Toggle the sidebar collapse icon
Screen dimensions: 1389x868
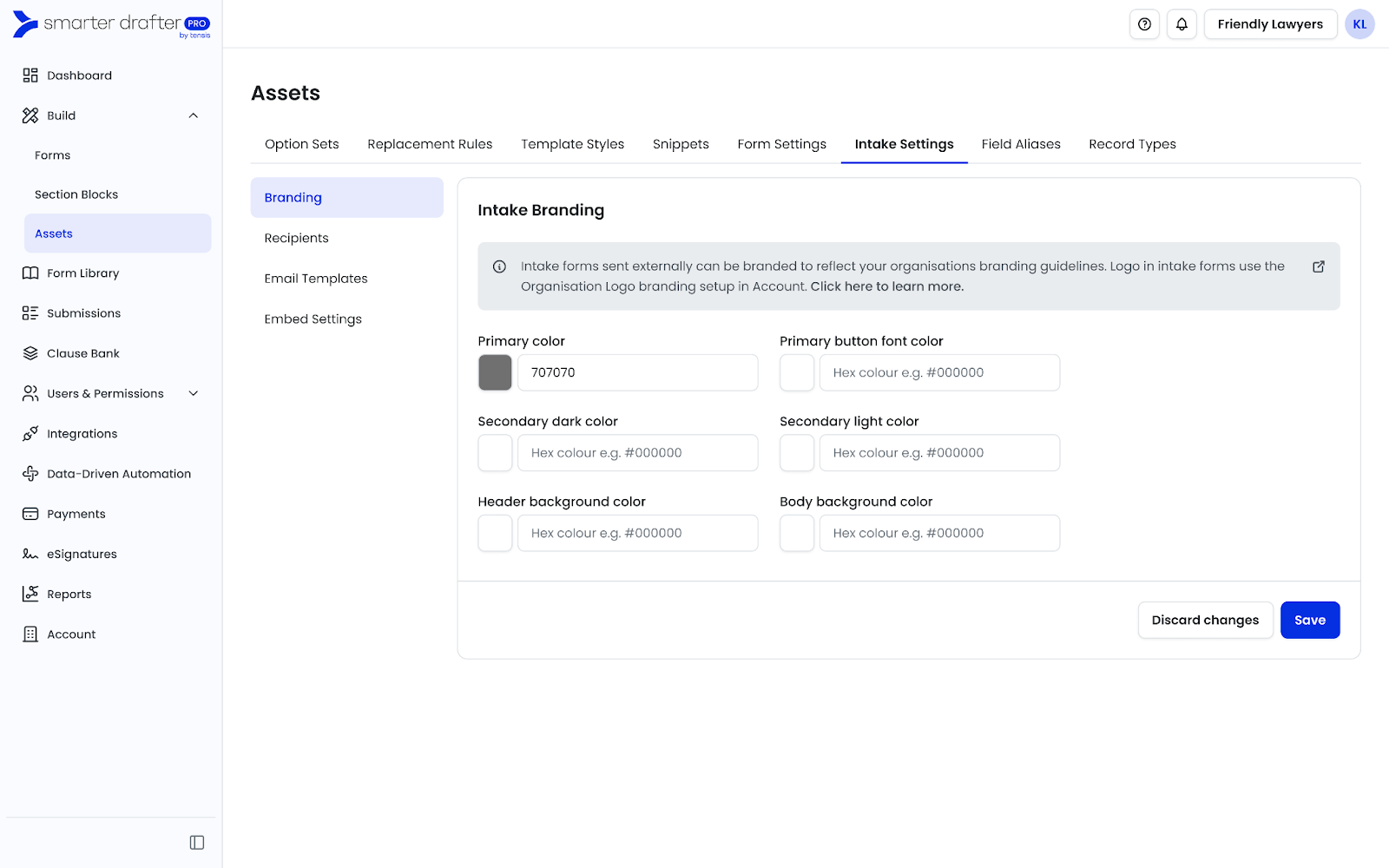click(197, 843)
